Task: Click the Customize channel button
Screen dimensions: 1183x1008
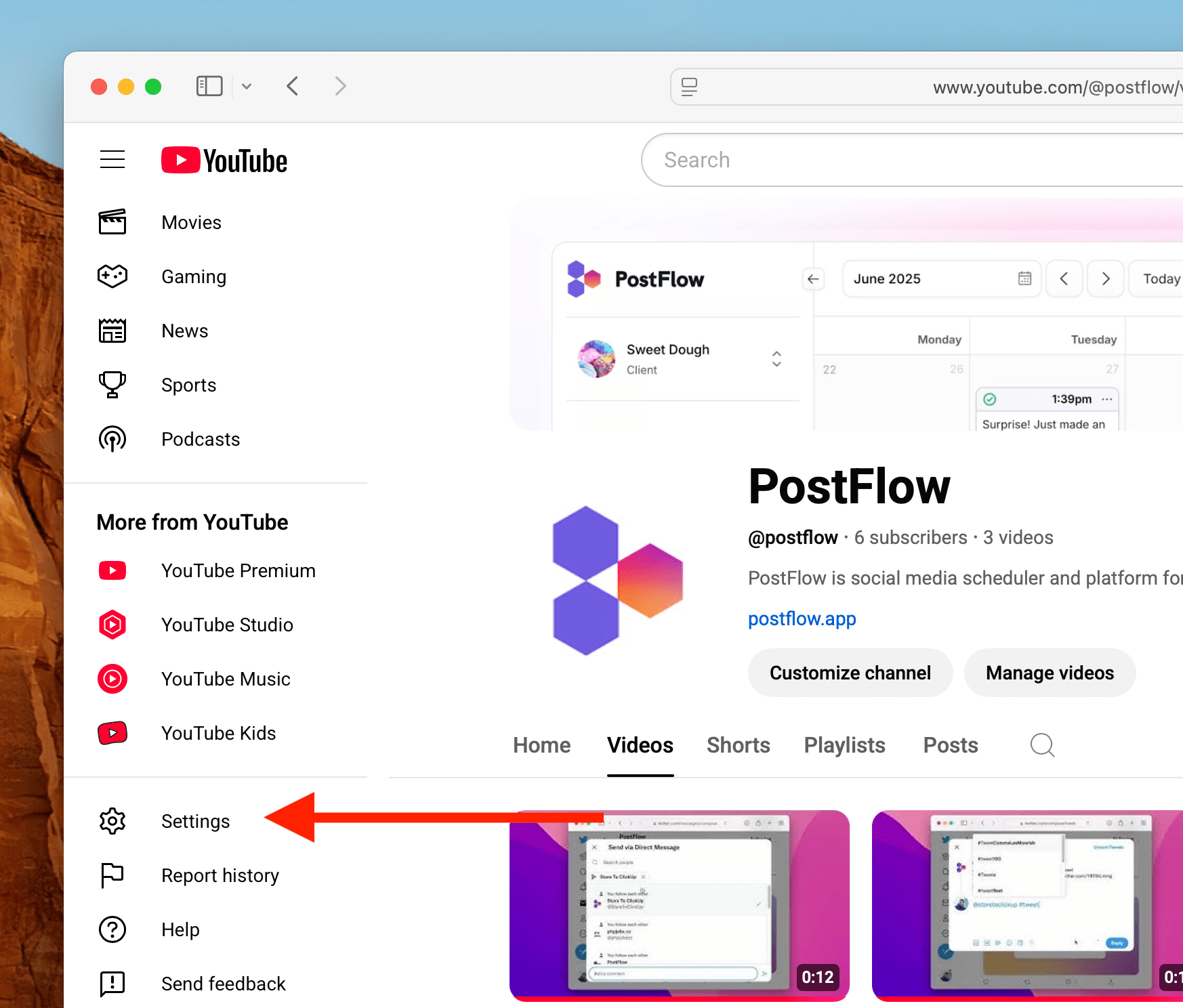Action: click(x=850, y=673)
